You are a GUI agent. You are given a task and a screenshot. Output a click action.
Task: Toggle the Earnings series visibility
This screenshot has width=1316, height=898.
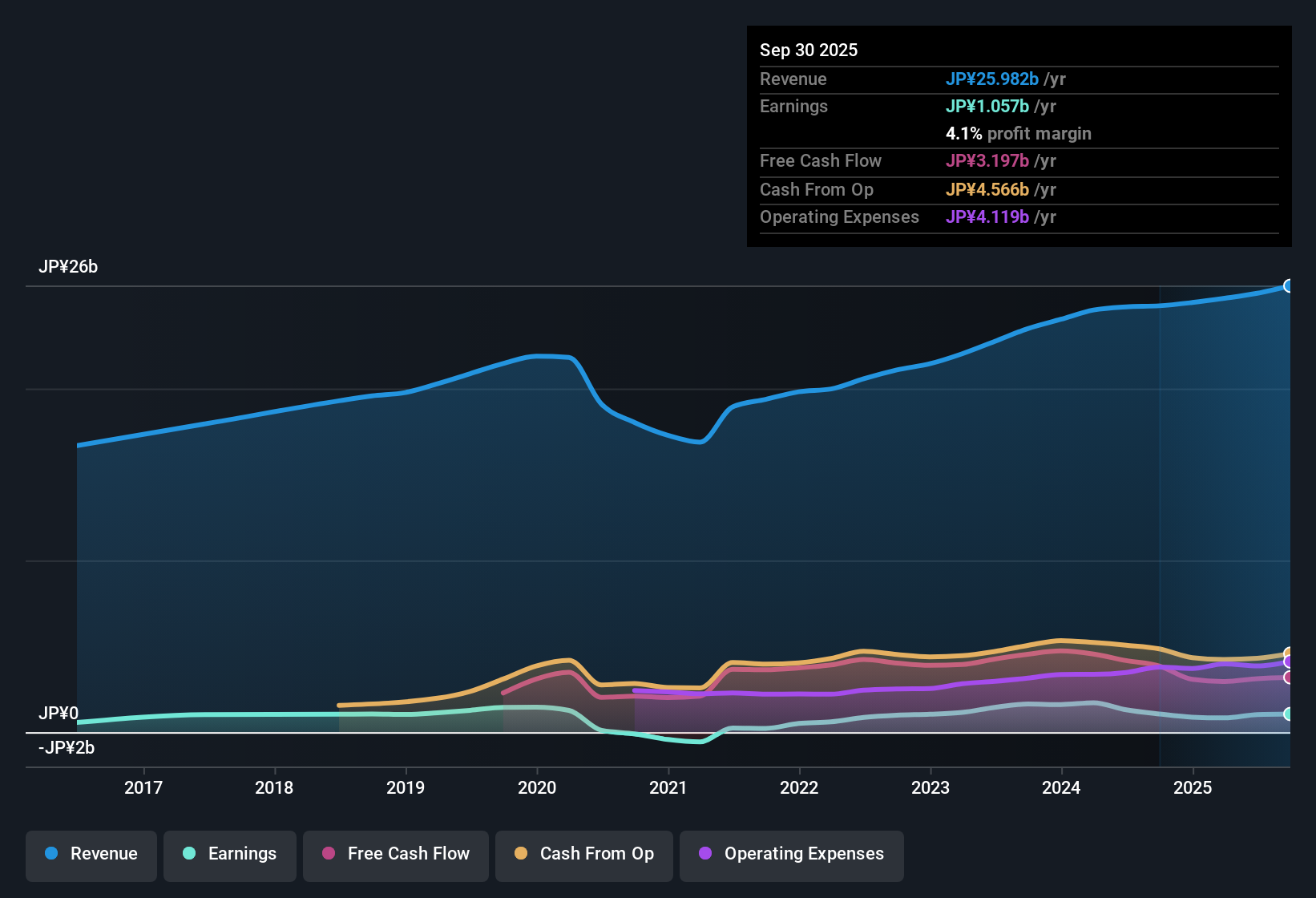pyautogui.click(x=230, y=854)
